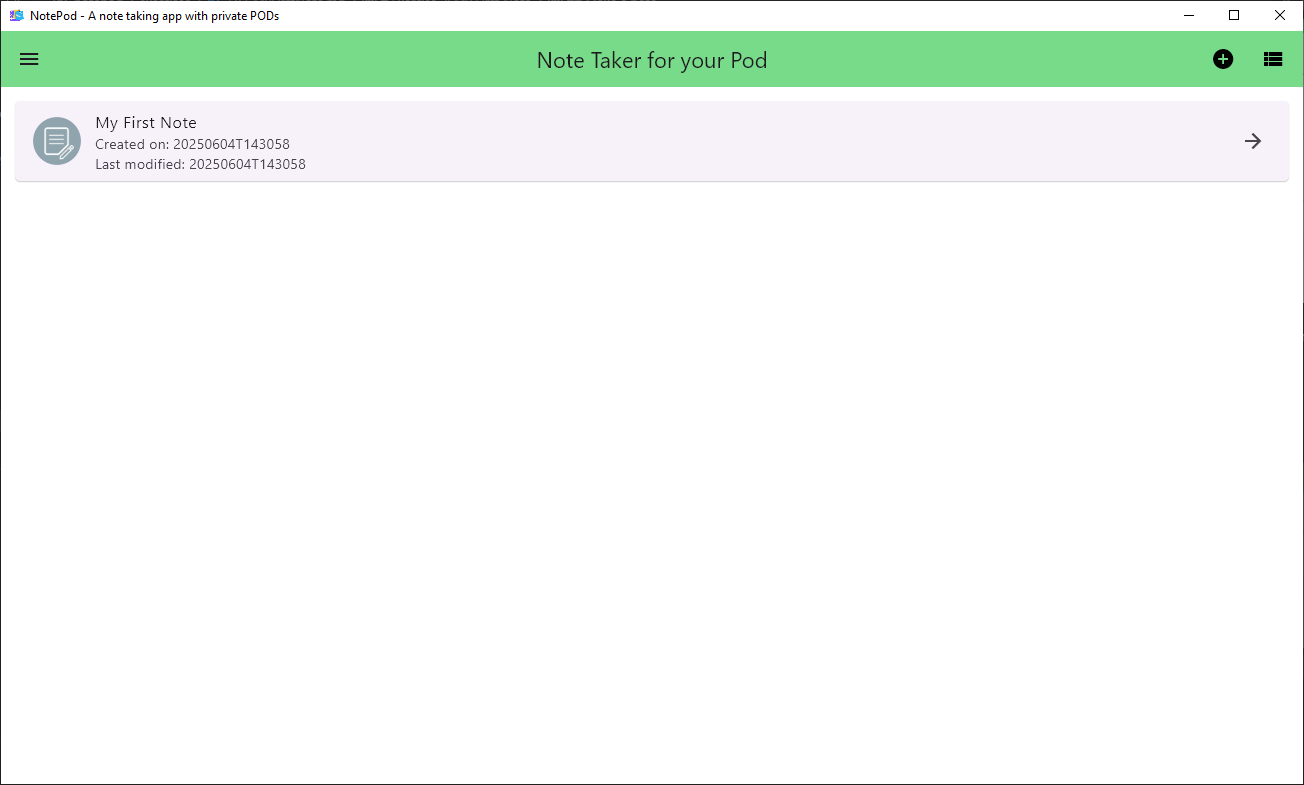Screen dimensions: 1304x785
Task: Create a new note with the plus icon
Action: (x=1223, y=59)
